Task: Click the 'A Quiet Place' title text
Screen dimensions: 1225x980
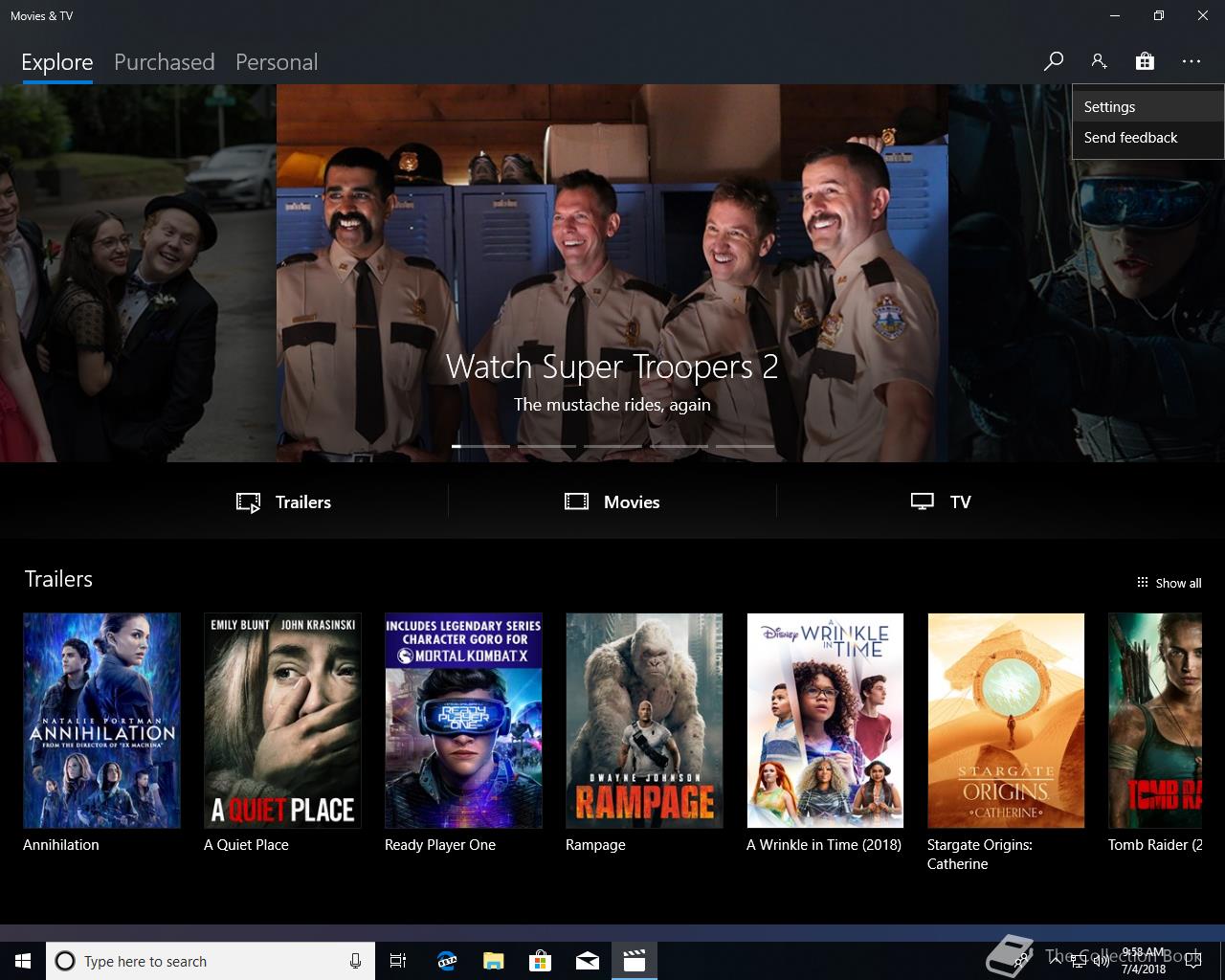Action: coord(246,845)
